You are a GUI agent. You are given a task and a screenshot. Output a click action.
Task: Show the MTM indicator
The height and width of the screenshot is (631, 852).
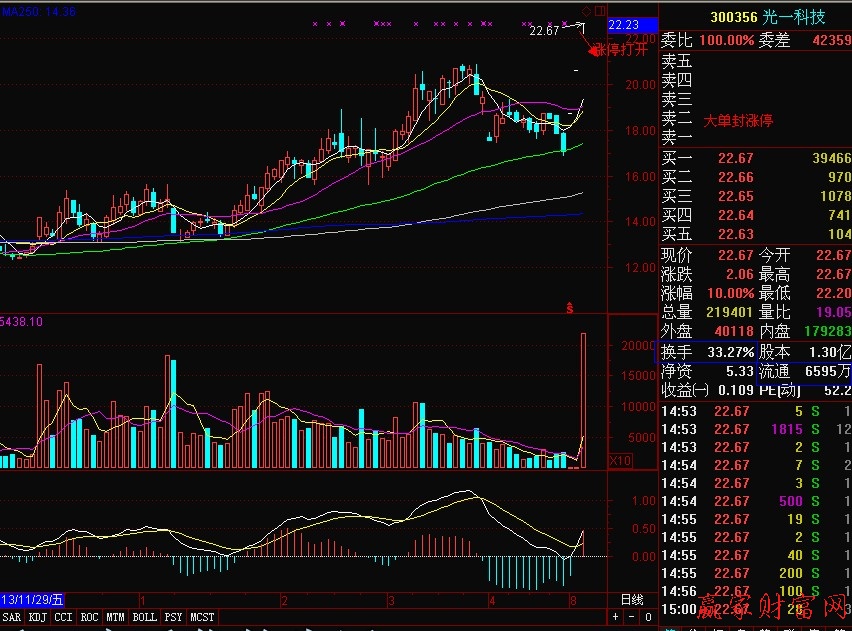coord(116,618)
